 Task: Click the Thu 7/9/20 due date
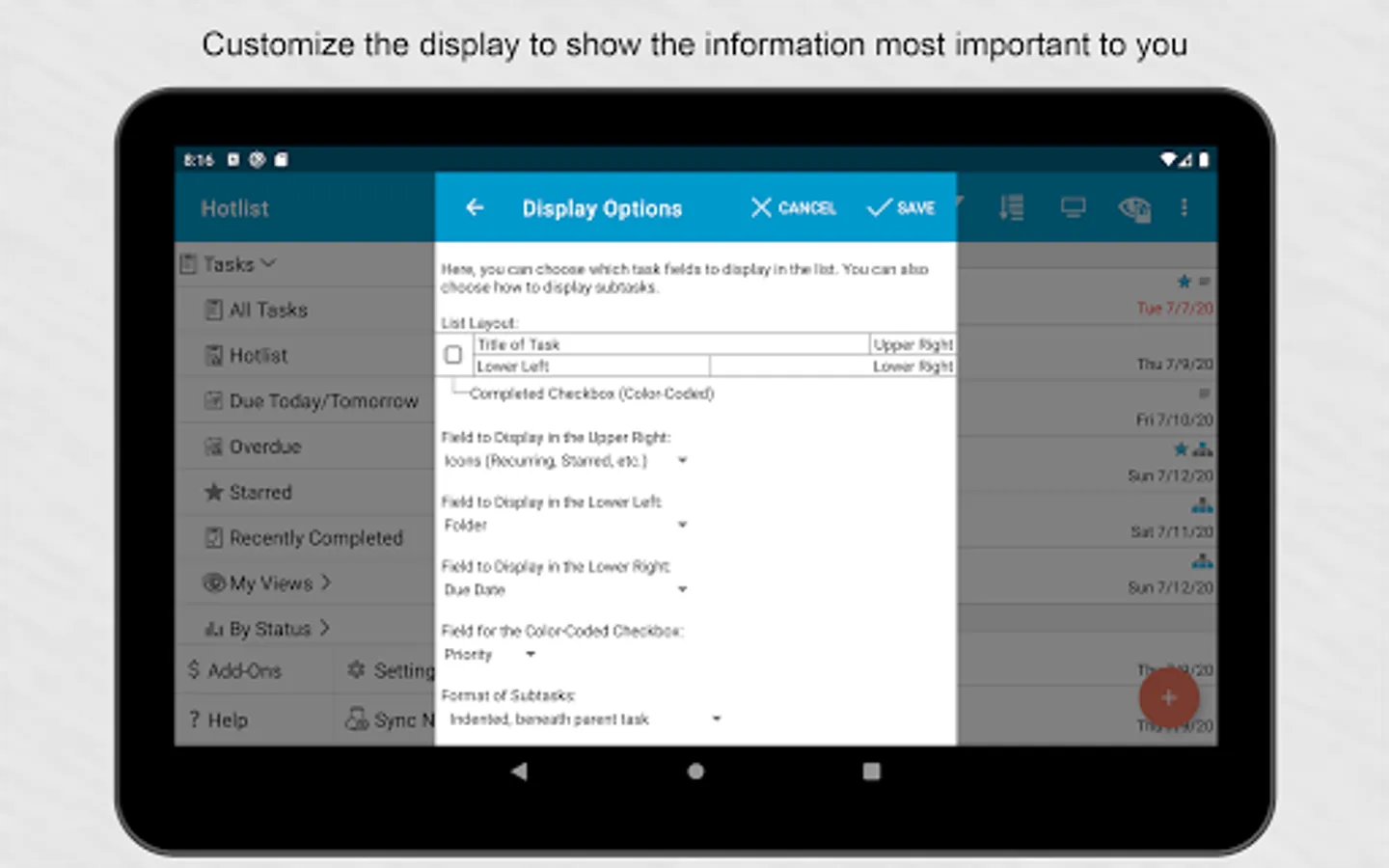1175,365
